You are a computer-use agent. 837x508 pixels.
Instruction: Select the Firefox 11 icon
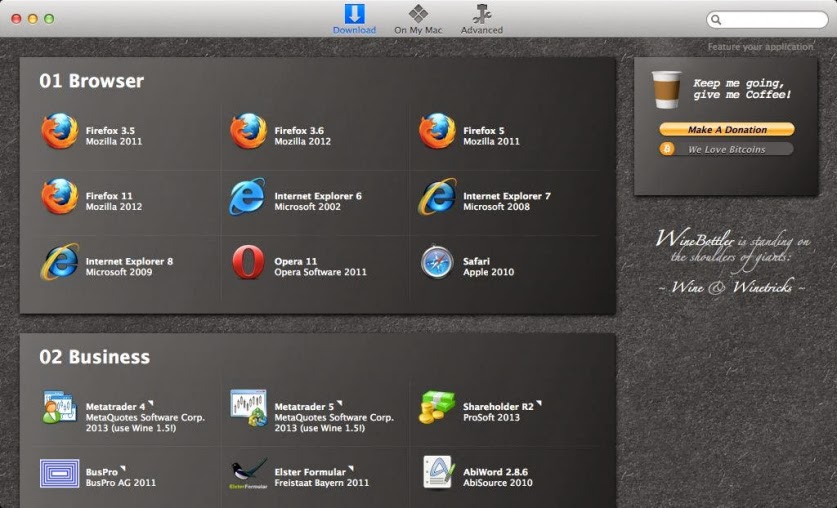point(60,196)
